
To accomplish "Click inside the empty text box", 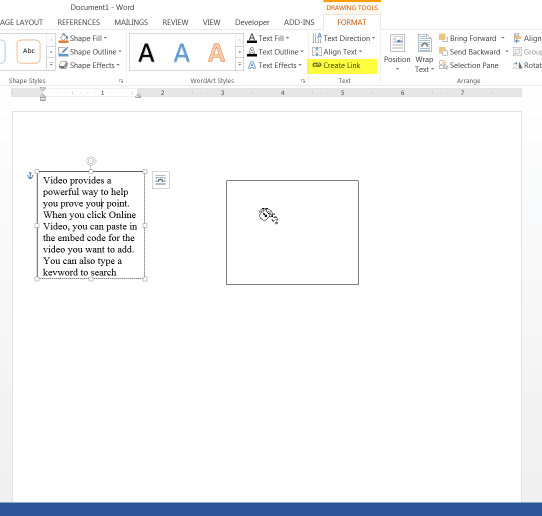I will (292, 232).
